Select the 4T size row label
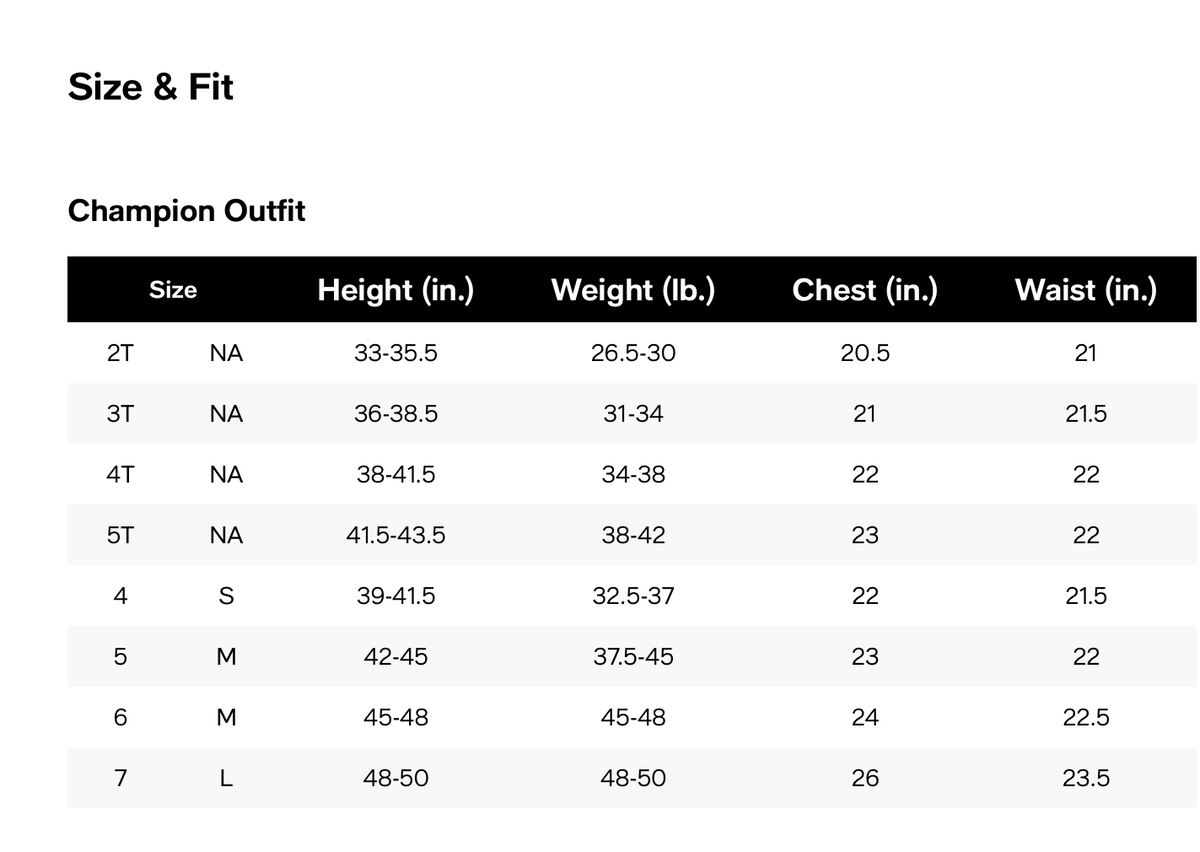This screenshot has height=852, width=1200. (120, 475)
